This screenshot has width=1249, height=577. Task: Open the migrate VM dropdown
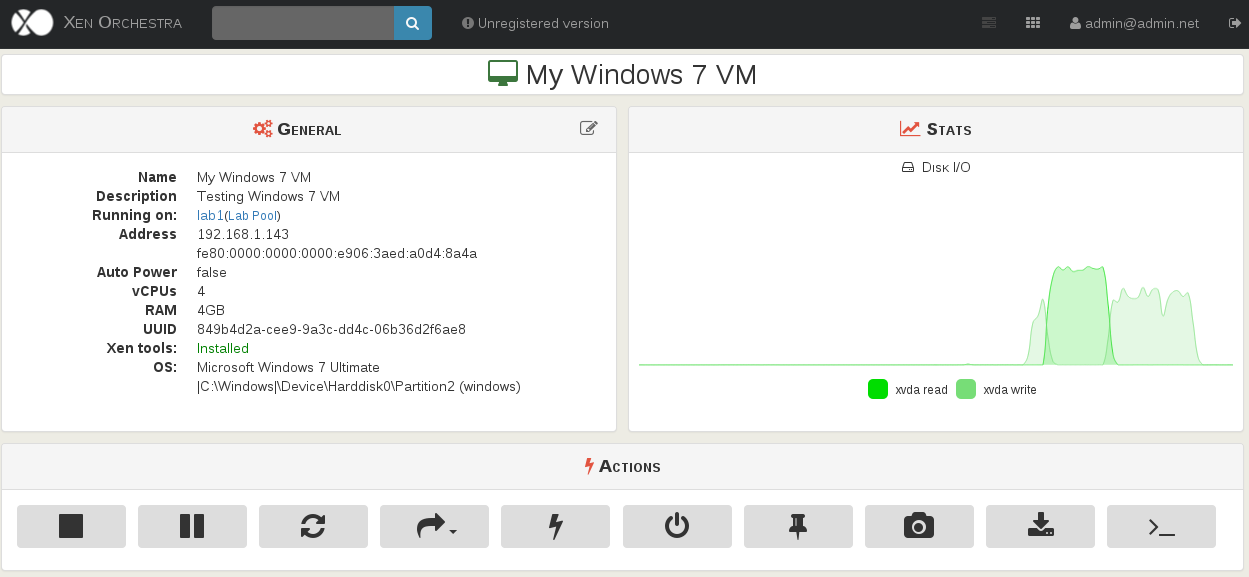click(x=434, y=526)
